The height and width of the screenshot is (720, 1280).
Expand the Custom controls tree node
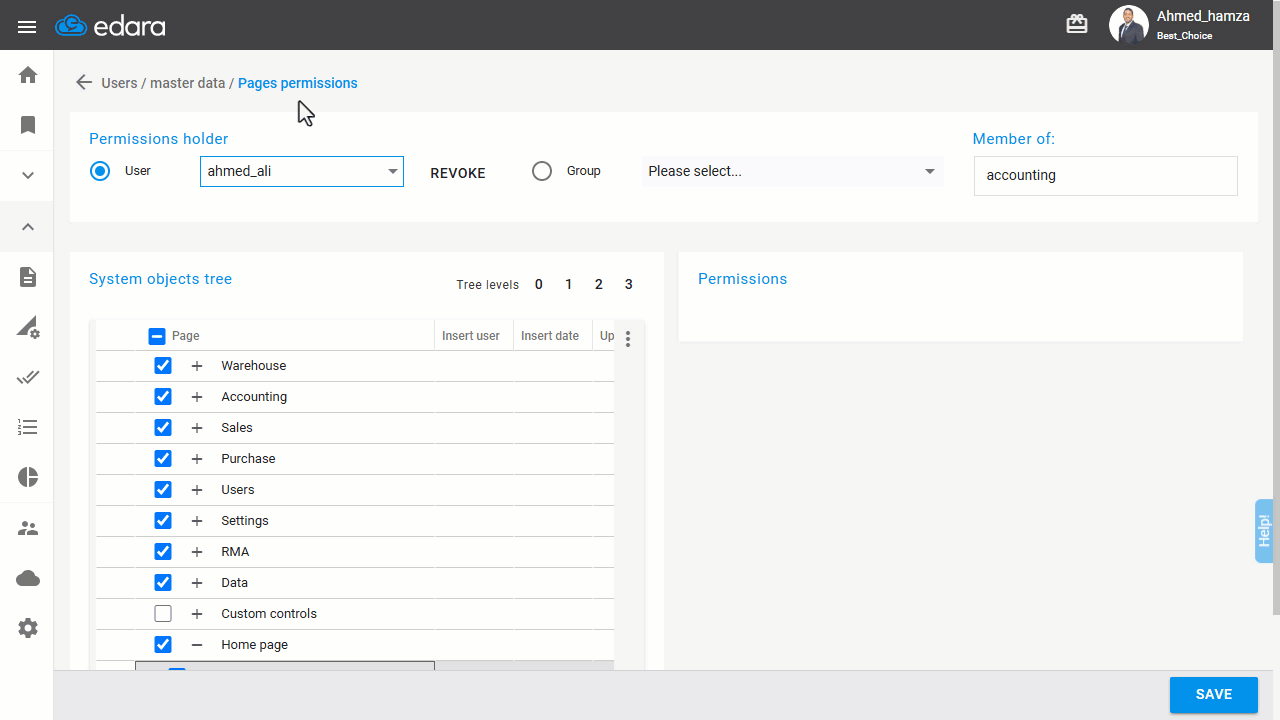pos(197,614)
